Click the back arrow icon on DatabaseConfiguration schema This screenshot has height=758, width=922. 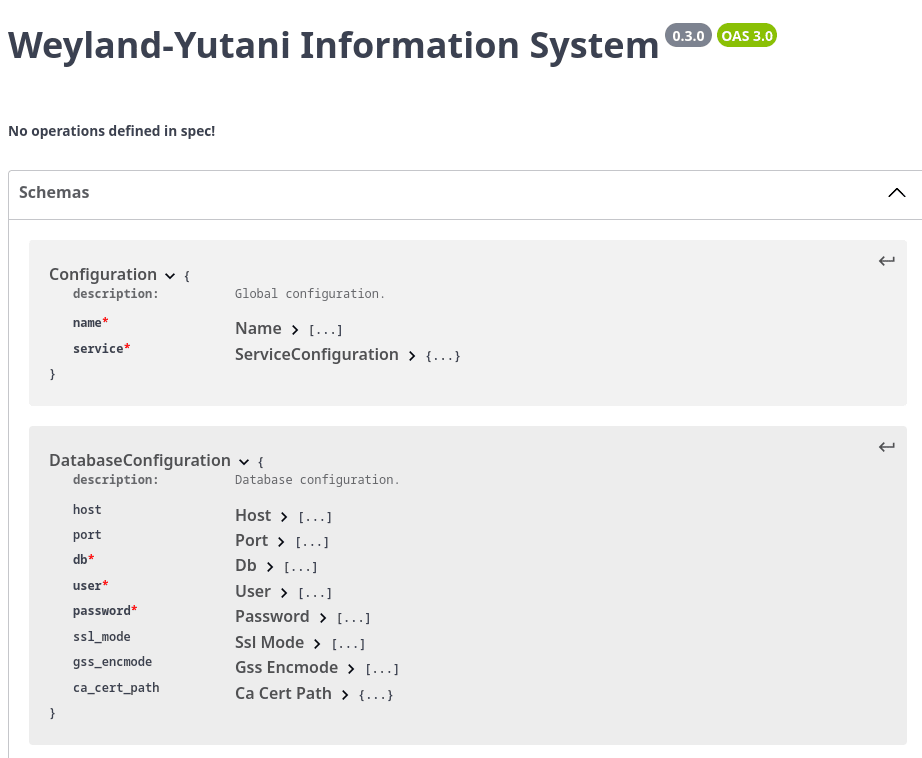pyautogui.click(x=886, y=446)
